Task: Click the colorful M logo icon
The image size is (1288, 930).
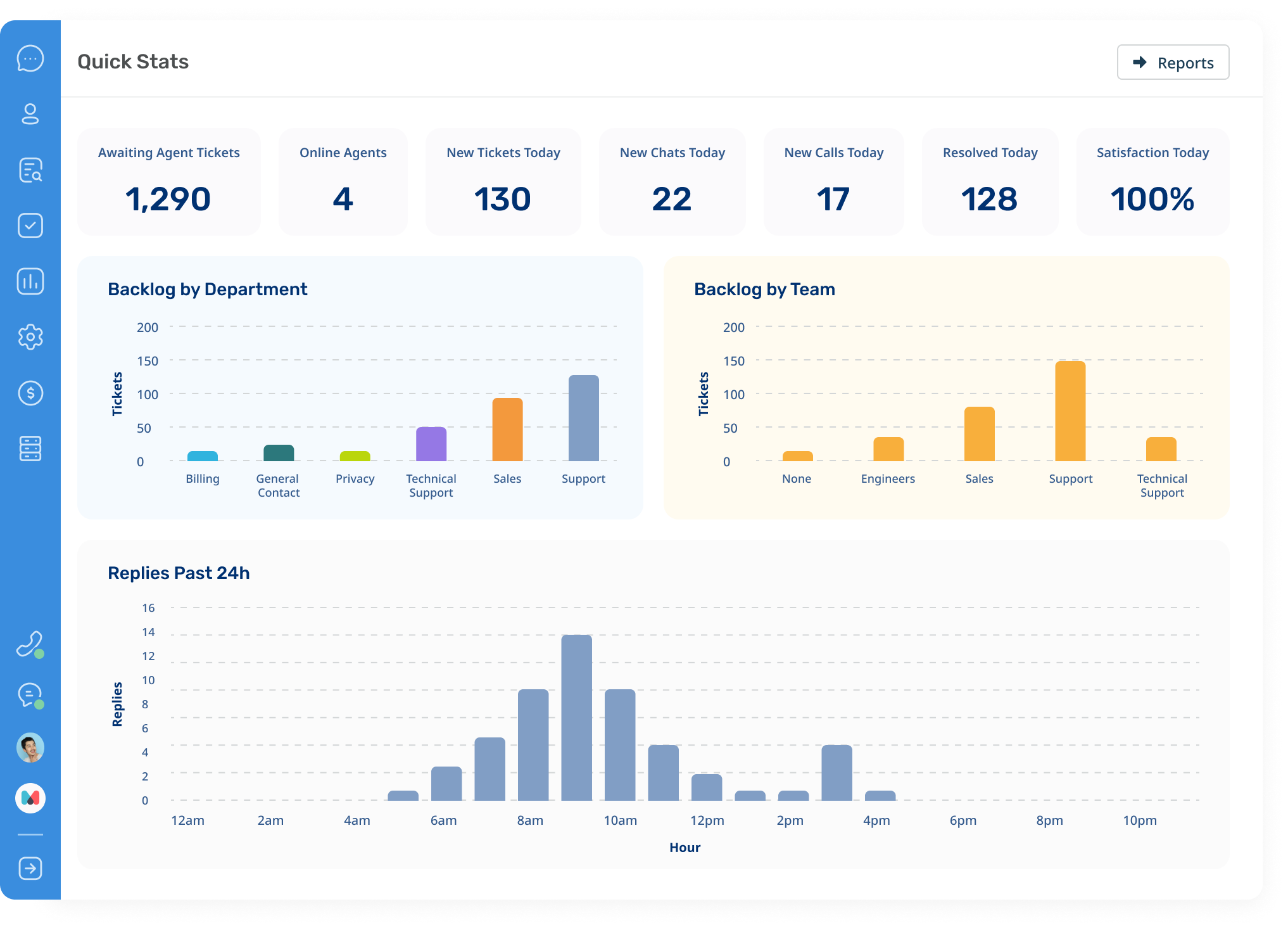Action: [x=30, y=798]
